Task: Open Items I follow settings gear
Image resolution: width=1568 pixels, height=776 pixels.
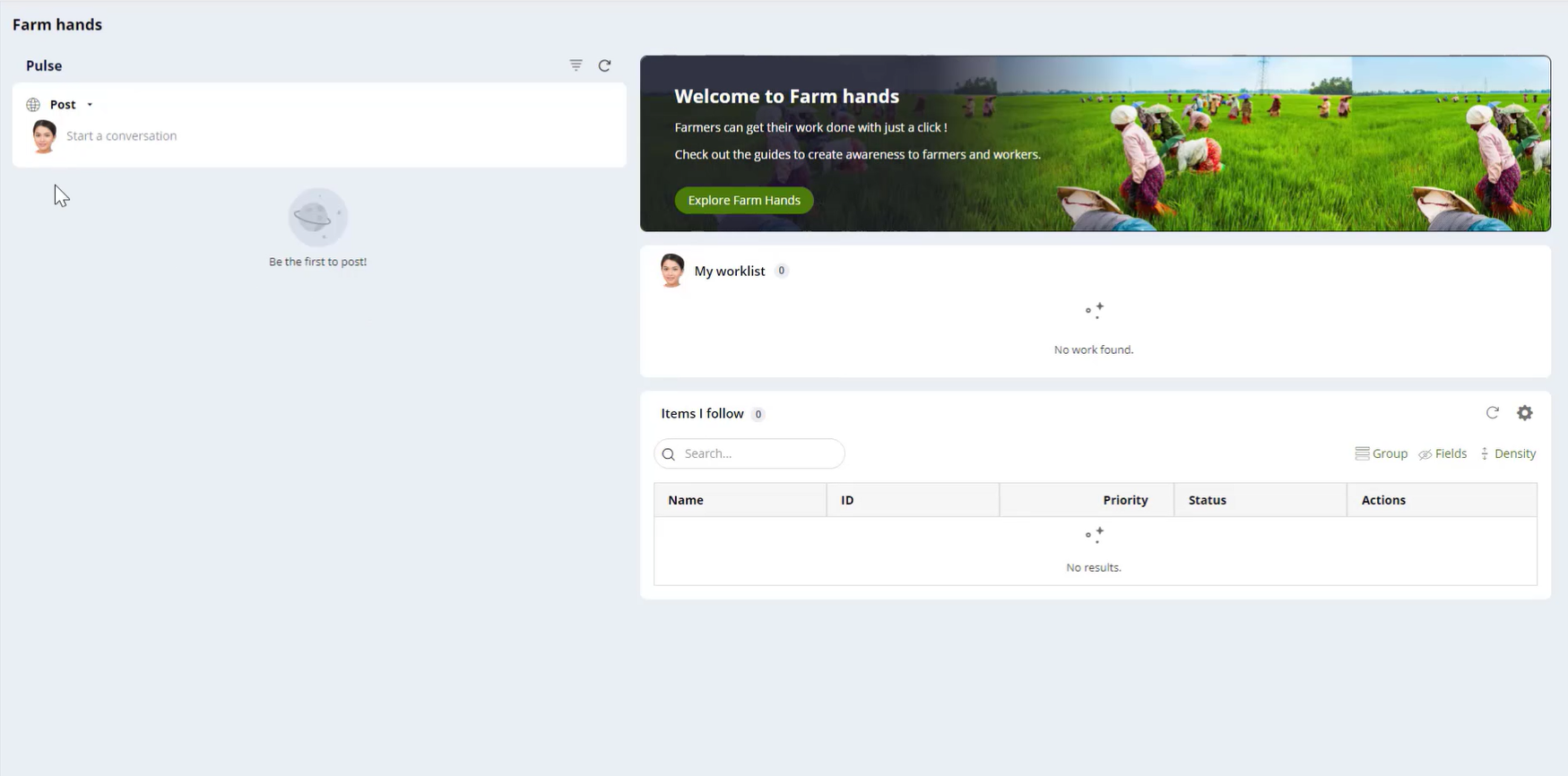Action: point(1525,413)
